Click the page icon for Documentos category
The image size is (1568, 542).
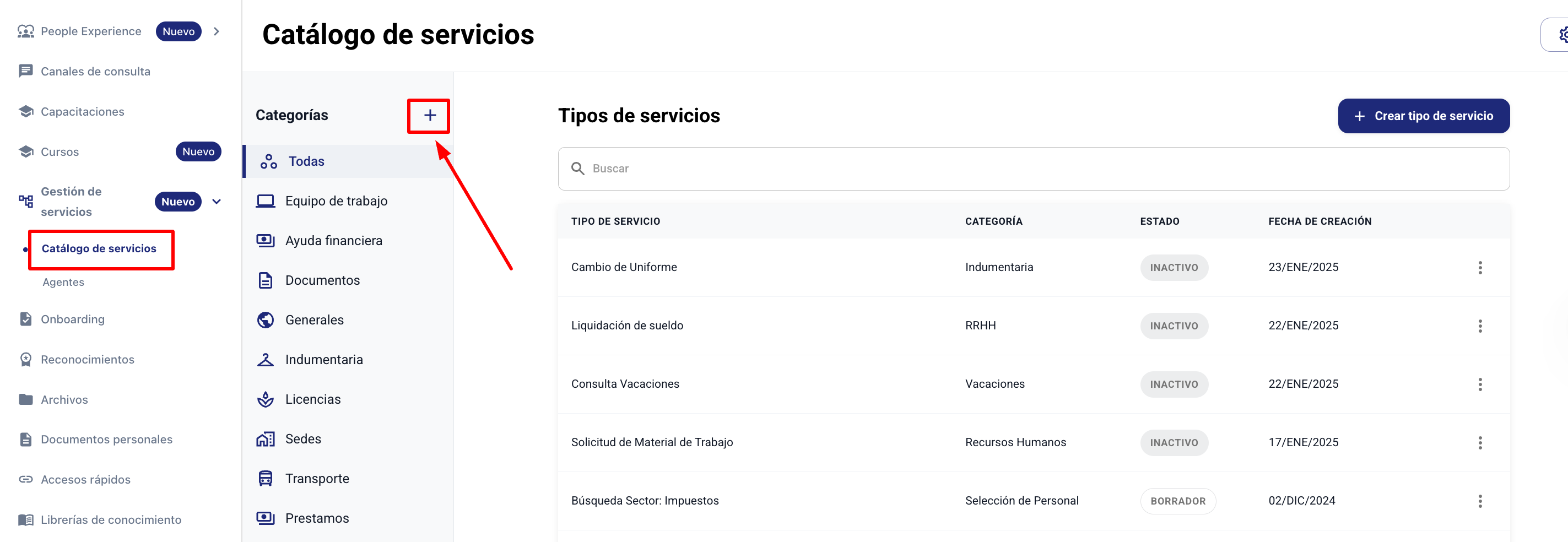pyautogui.click(x=266, y=280)
